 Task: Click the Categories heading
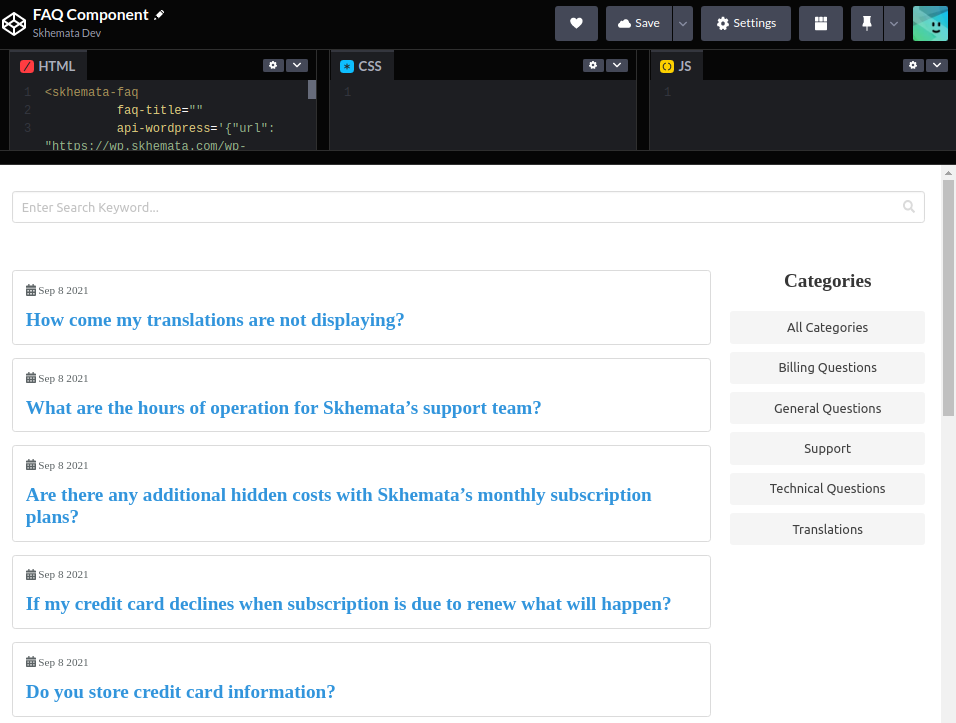[827, 280]
